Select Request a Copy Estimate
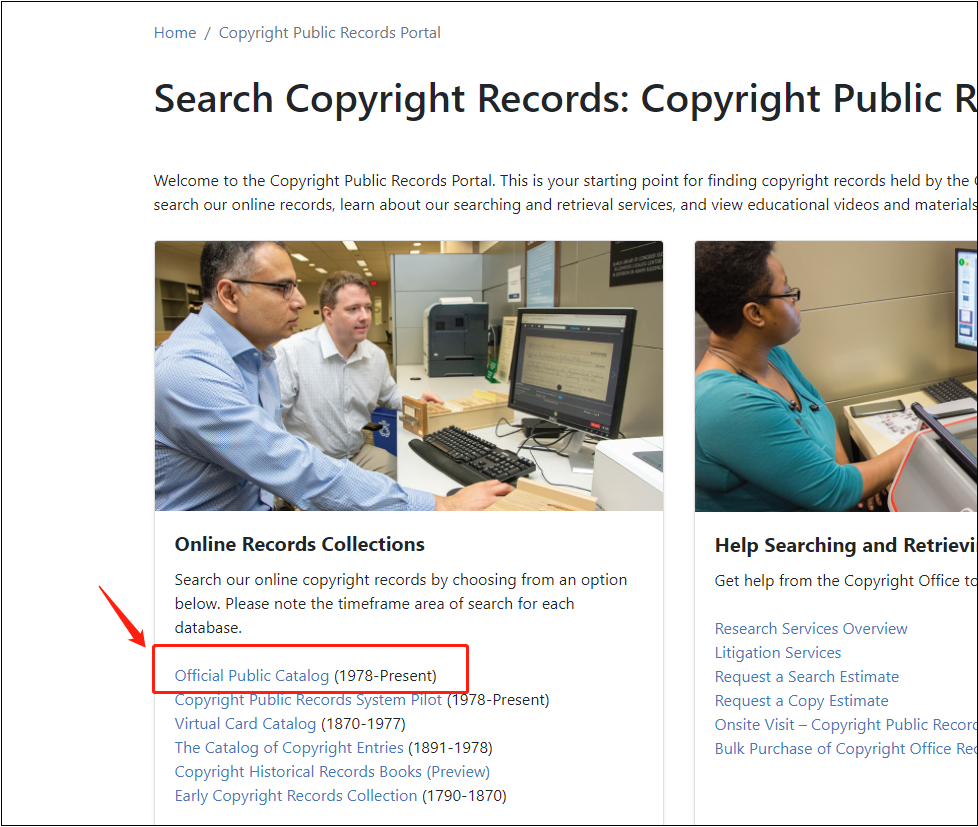The height and width of the screenshot is (827, 978). (x=801, y=701)
